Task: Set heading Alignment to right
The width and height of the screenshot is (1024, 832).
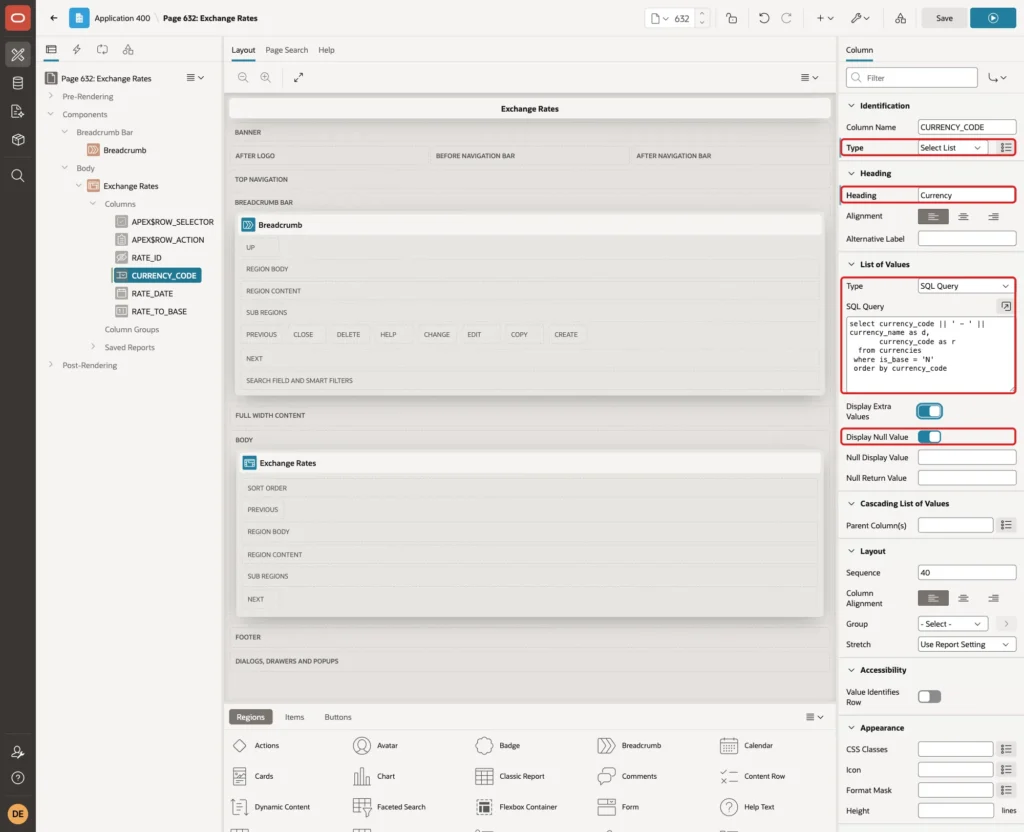Action: 993,217
